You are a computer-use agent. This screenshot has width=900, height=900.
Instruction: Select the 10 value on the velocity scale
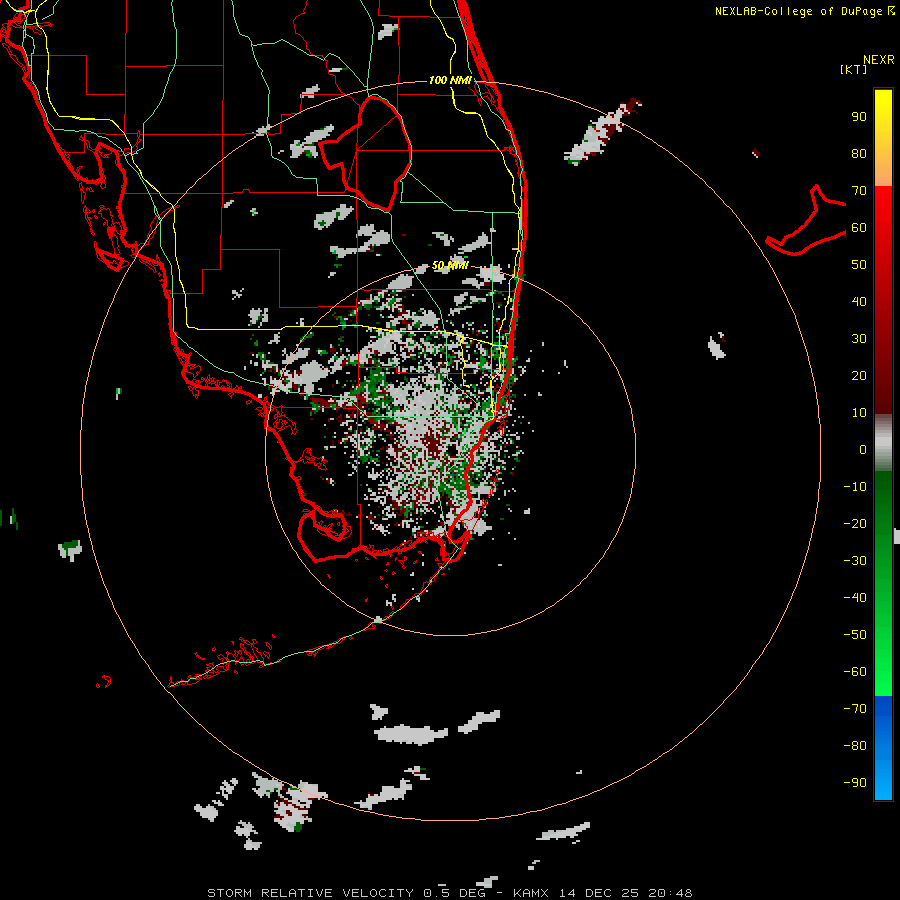point(859,413)
